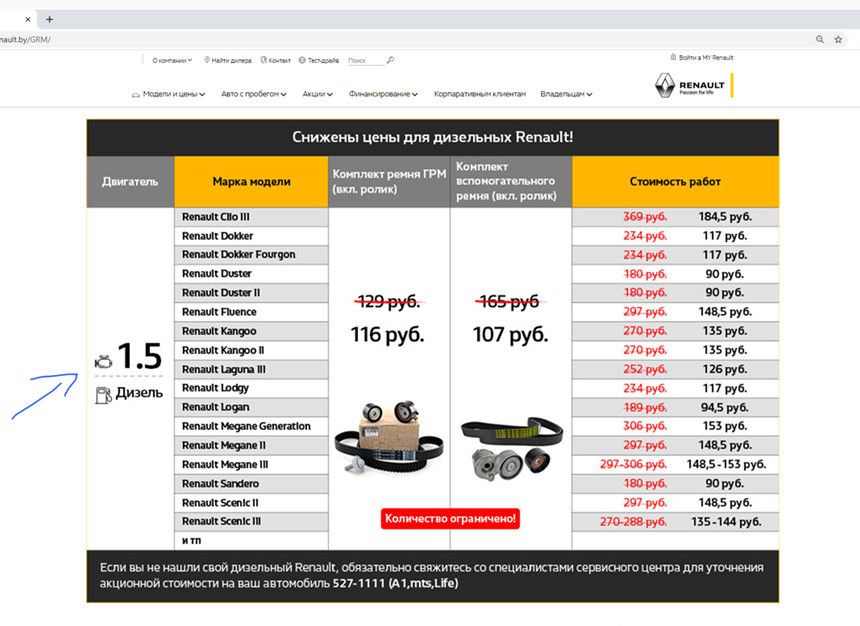Expand the 'О компании' dropdown

point(172,60)
